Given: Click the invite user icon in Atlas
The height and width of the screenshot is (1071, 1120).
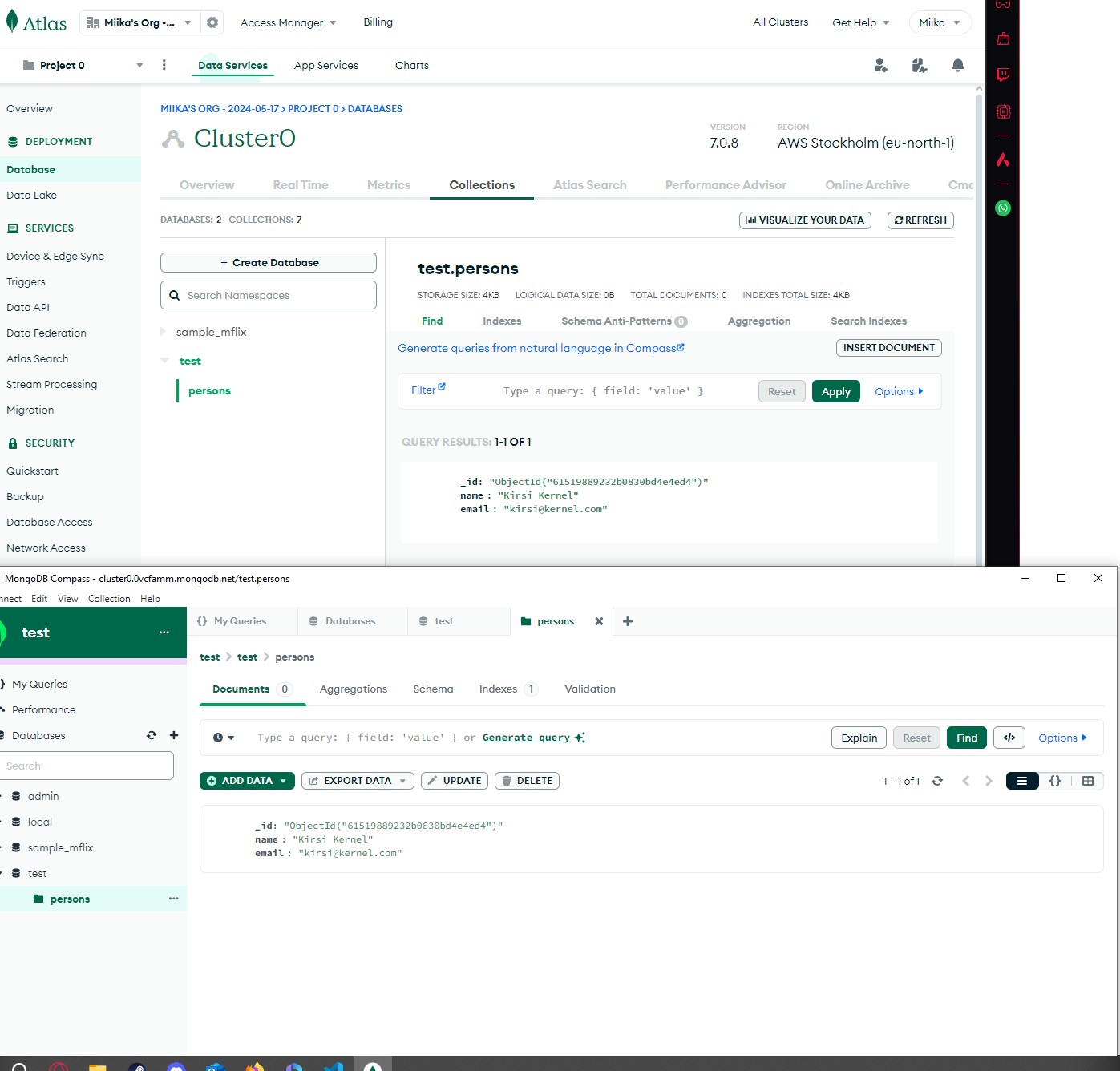Looking at the screenshot, I should click(x=880, y=65).
